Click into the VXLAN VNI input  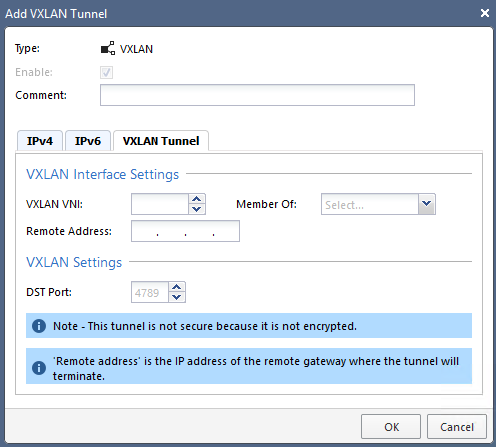pyautogui.click(x=160, y=204)
